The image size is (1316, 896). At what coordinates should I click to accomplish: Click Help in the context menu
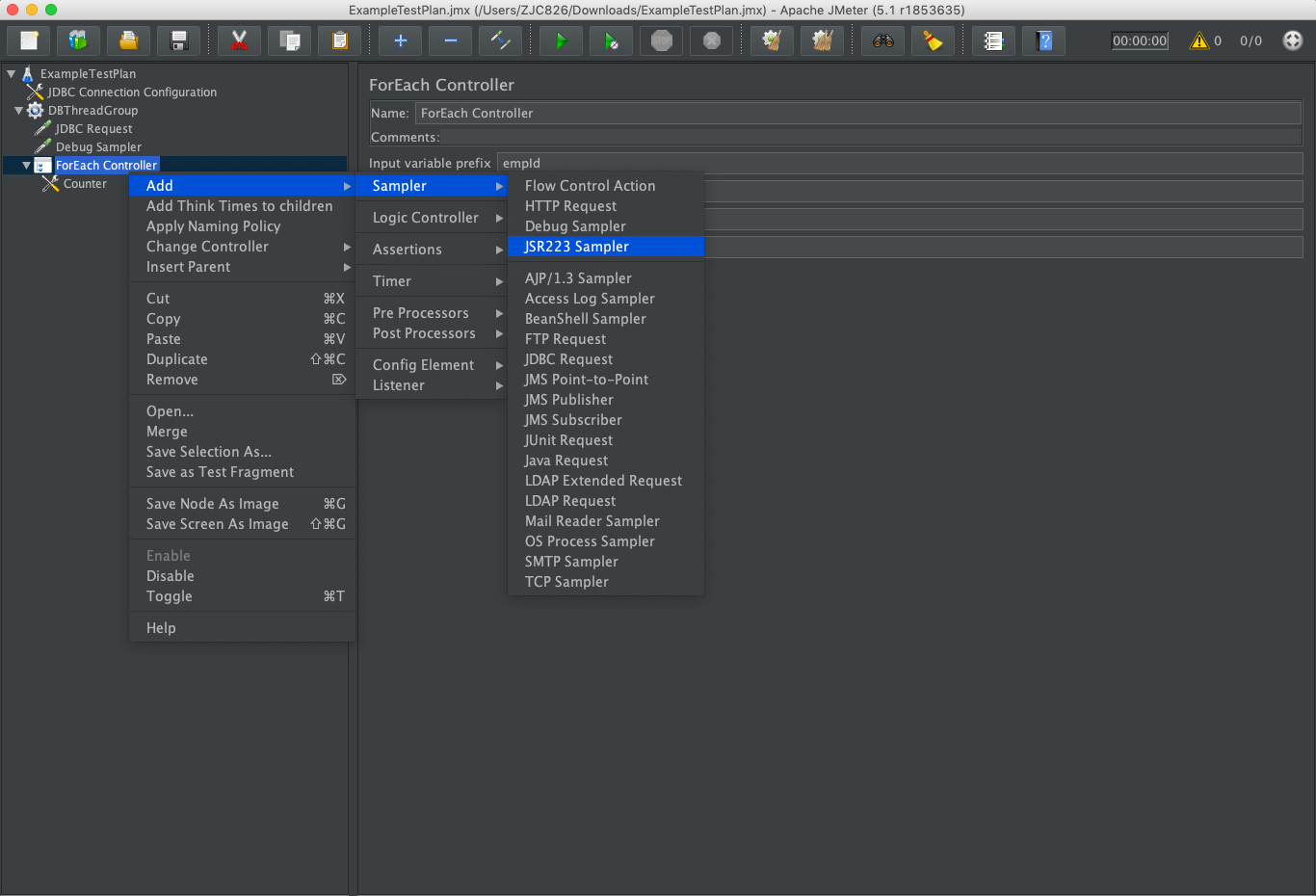[242, 628]
